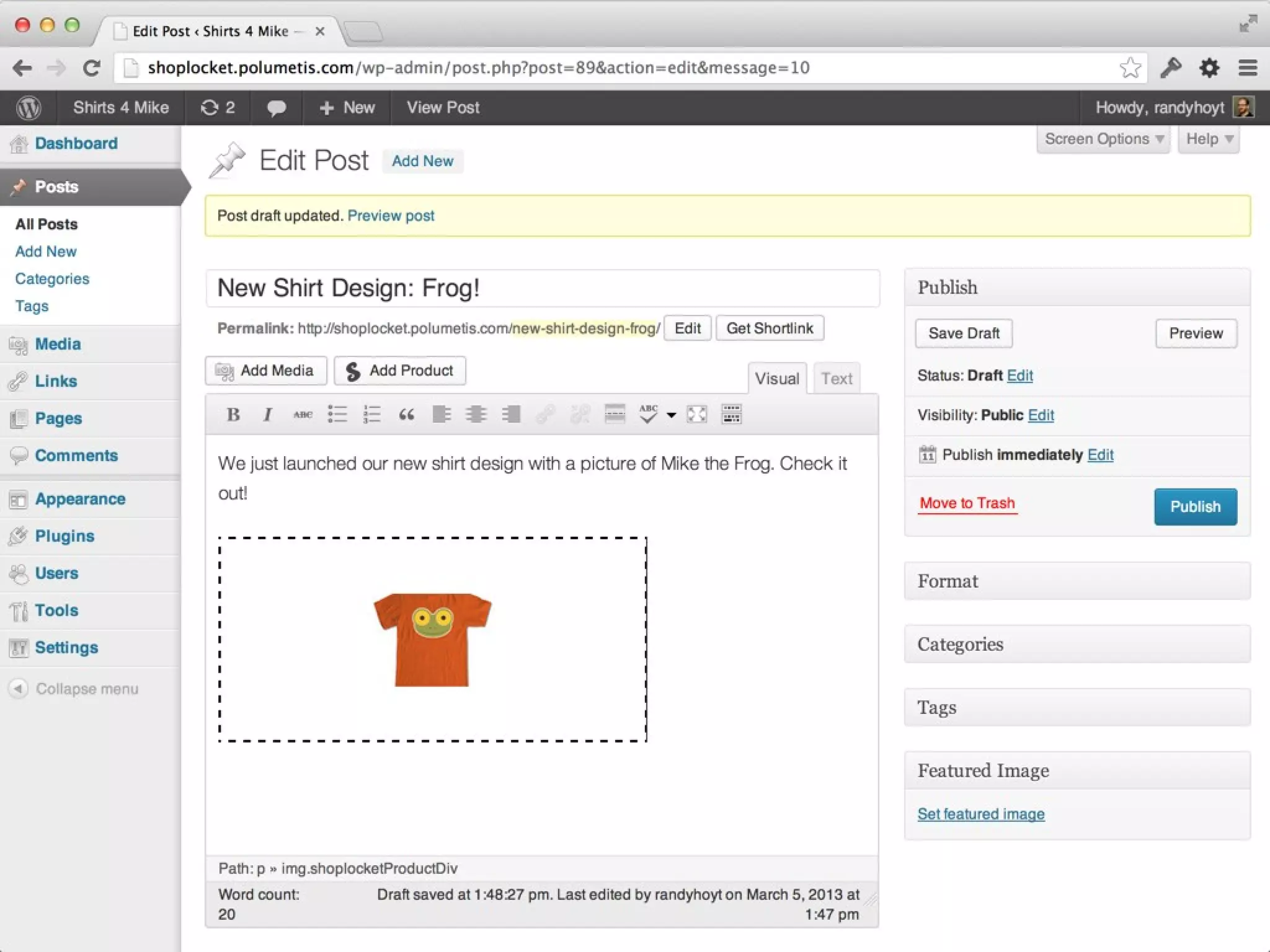Toggle bold formatting in editor toolbar

pos(233,415)
